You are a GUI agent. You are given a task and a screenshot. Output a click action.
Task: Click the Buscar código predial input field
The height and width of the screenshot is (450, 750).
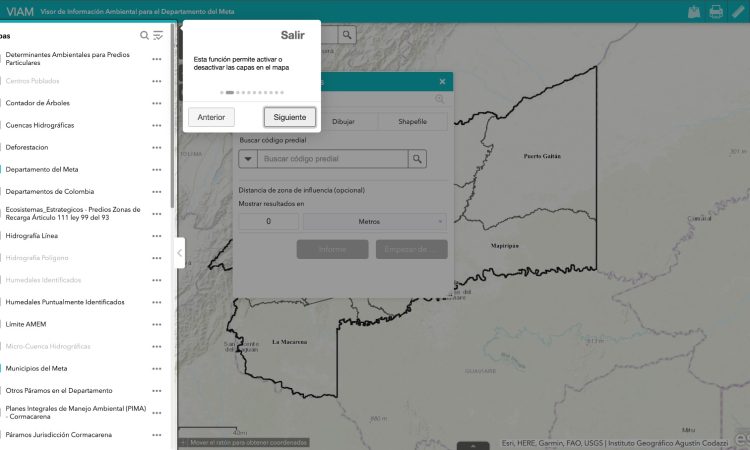332,159
